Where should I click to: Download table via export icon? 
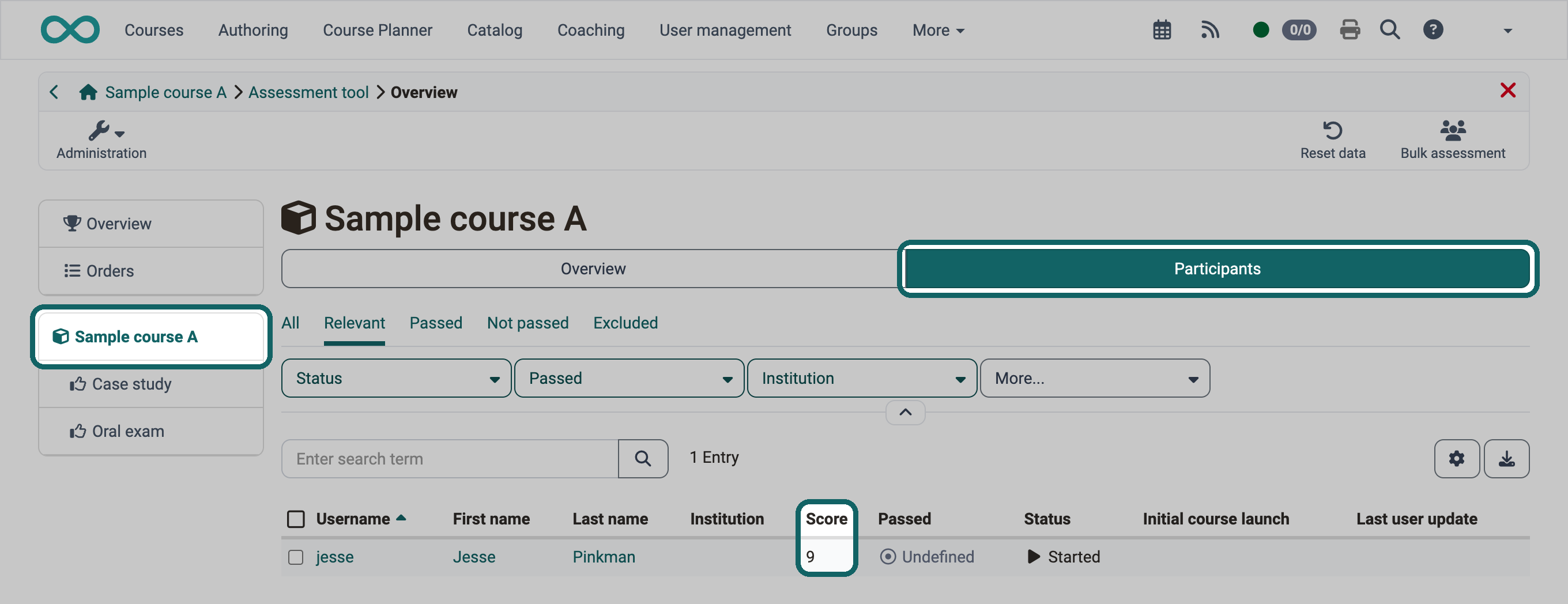click(1506, 459)
